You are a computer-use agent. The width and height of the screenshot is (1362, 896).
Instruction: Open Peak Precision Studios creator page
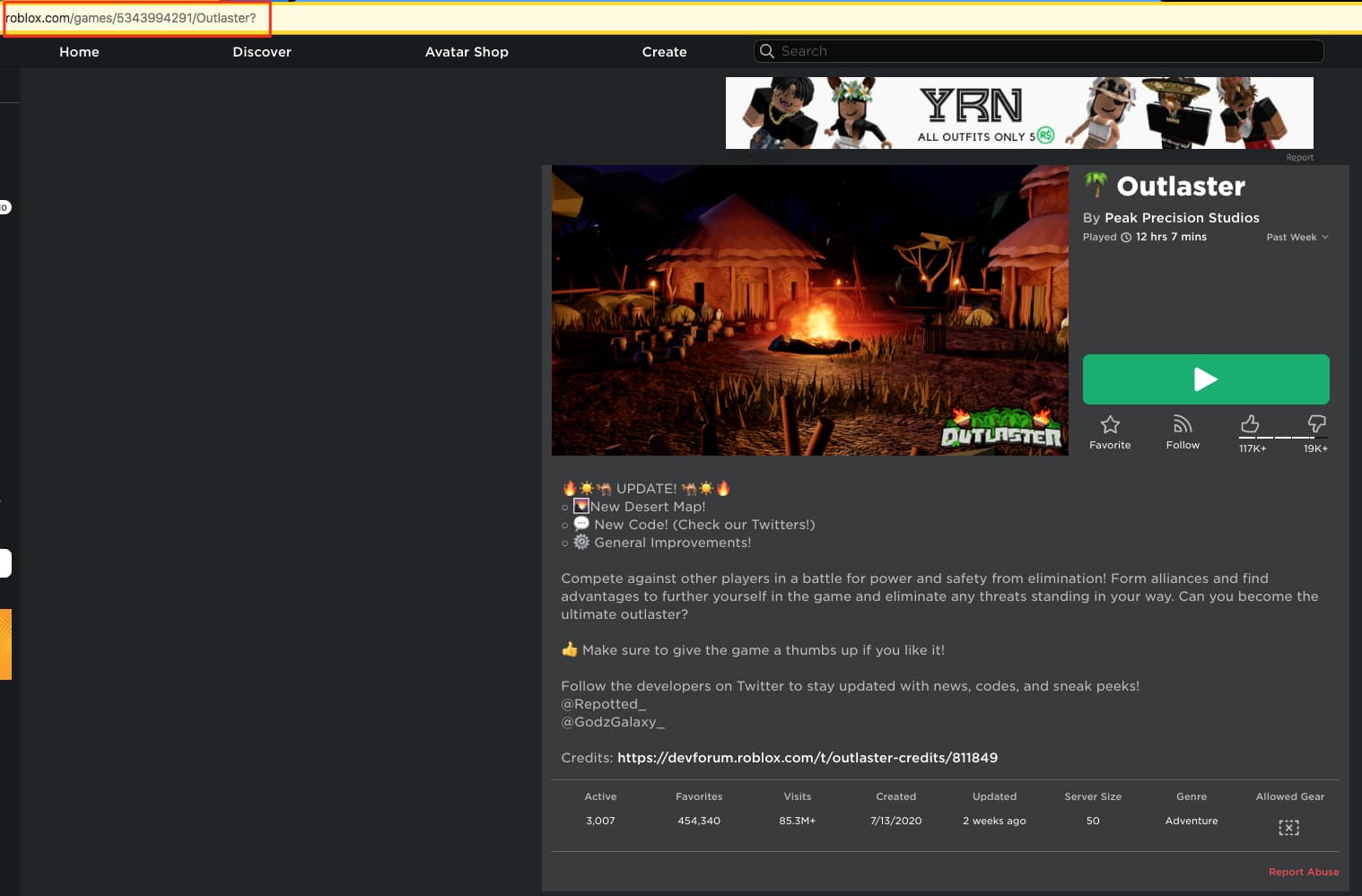(x=1182, y=218)
